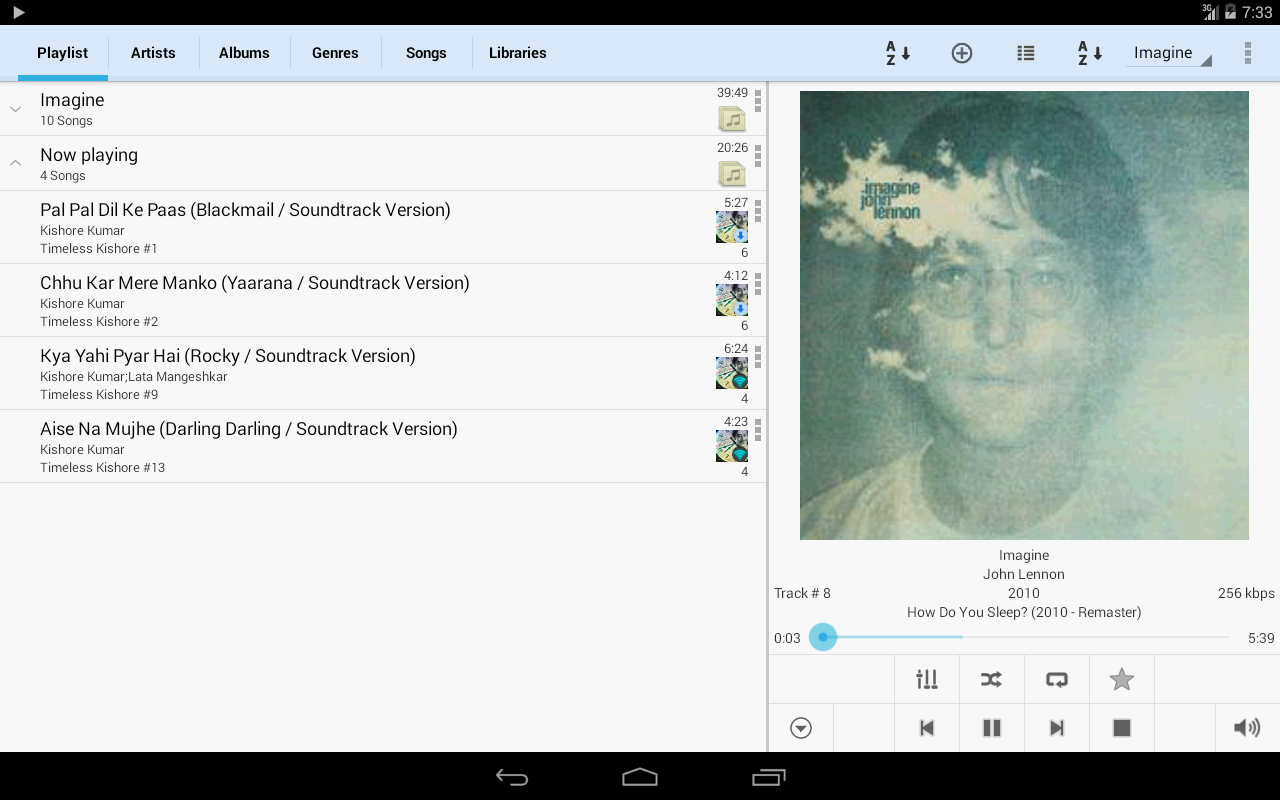Rate the current track with the star

[x=1122, y=680]
